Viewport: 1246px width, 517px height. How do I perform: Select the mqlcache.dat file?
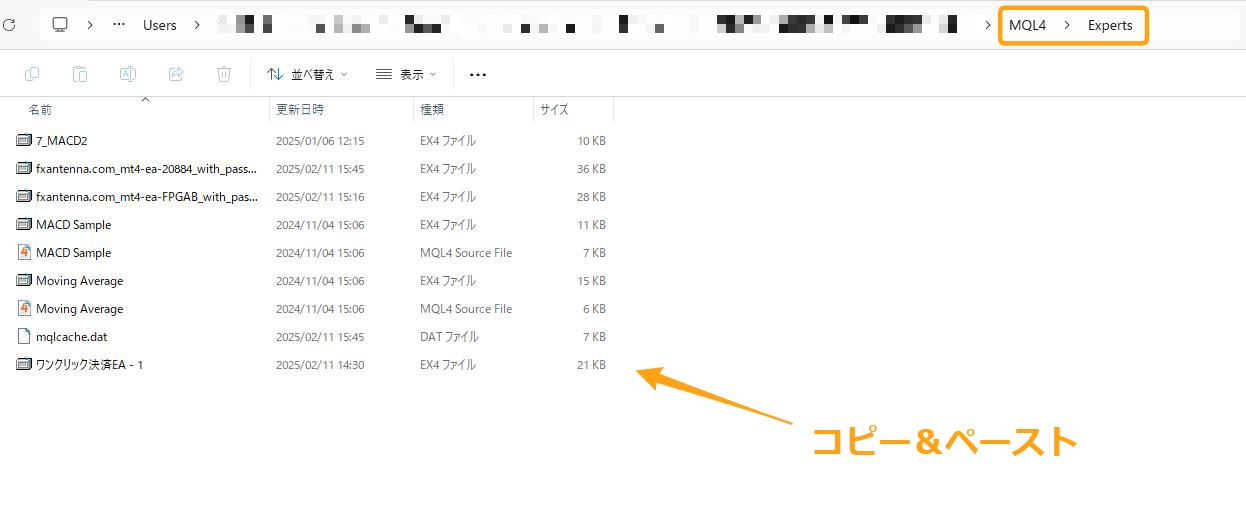(x=71, y=337)
